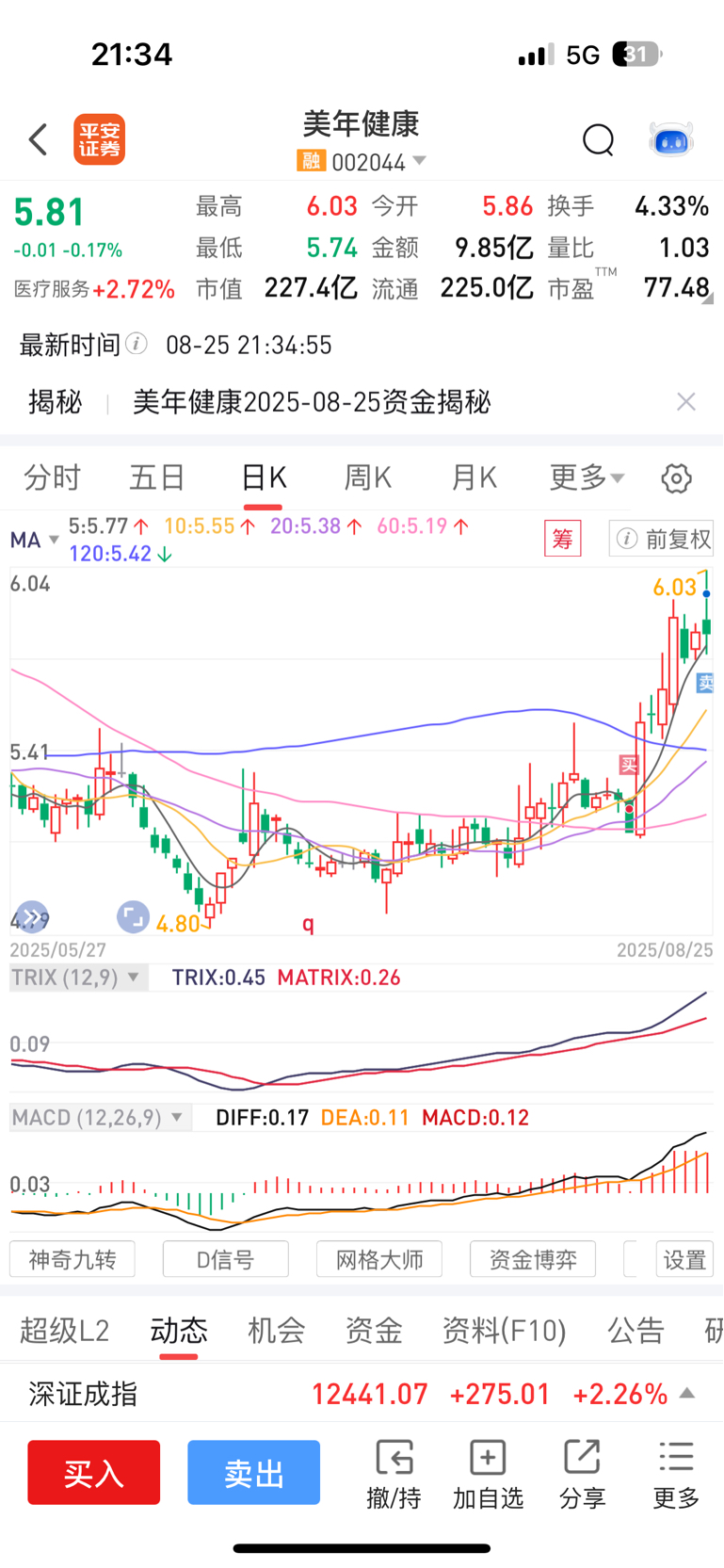Viewport: 724px width, 1568px height.
Task: Tap the D信号 indicator button
Action: (x=226, y=1259)
